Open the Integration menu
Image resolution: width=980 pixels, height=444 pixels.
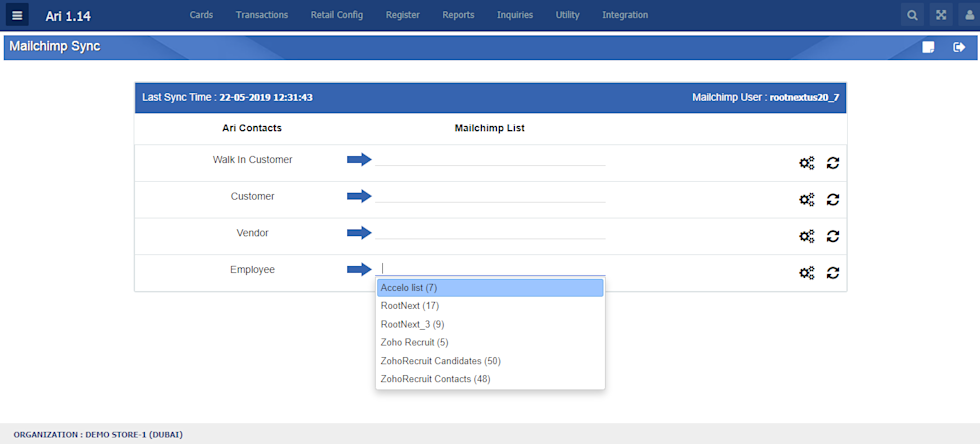click(x=625, y=15)
